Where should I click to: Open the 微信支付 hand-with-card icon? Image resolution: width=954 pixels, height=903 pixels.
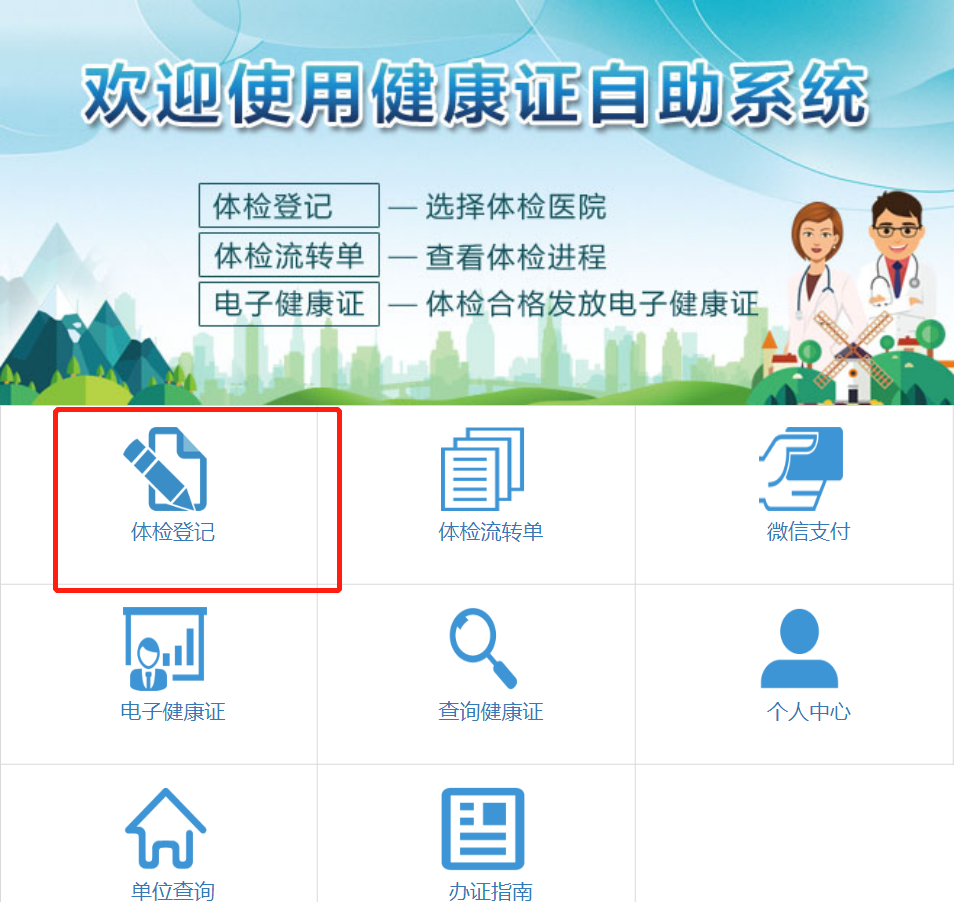click(801, 469)
